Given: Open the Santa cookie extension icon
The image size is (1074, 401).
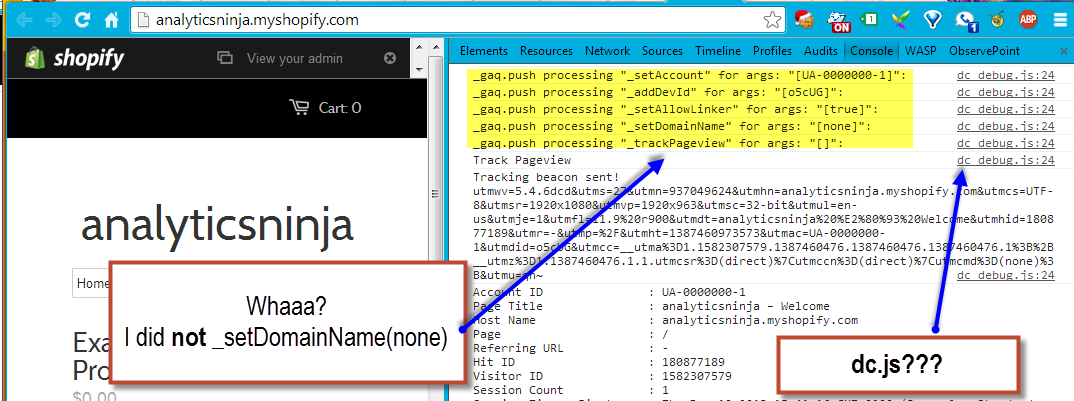Looking at the screenshot, I should click(x=806, y=20).
